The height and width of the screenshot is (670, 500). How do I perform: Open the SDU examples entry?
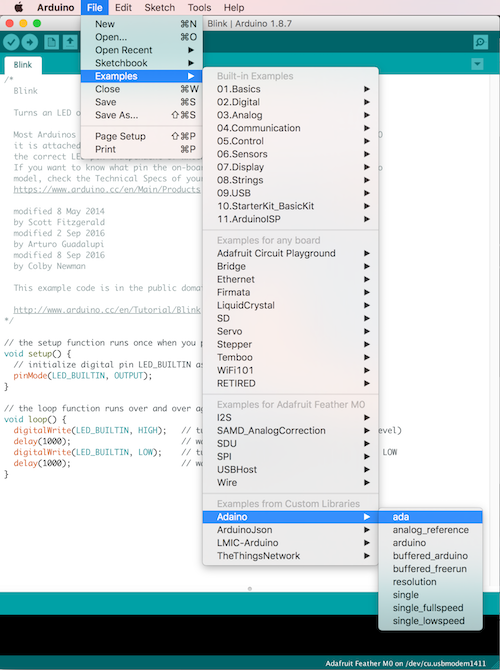(291, 444)
